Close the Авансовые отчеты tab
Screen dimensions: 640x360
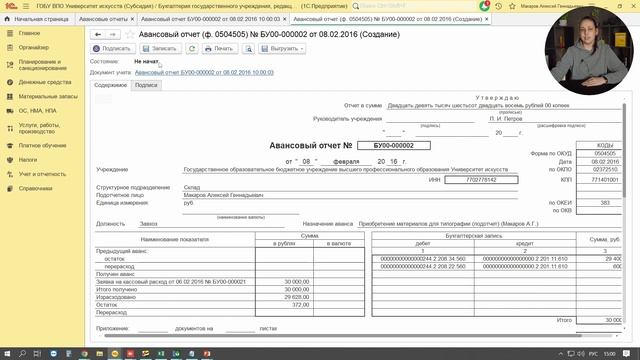pyautogui.click(x=132, y=19)
